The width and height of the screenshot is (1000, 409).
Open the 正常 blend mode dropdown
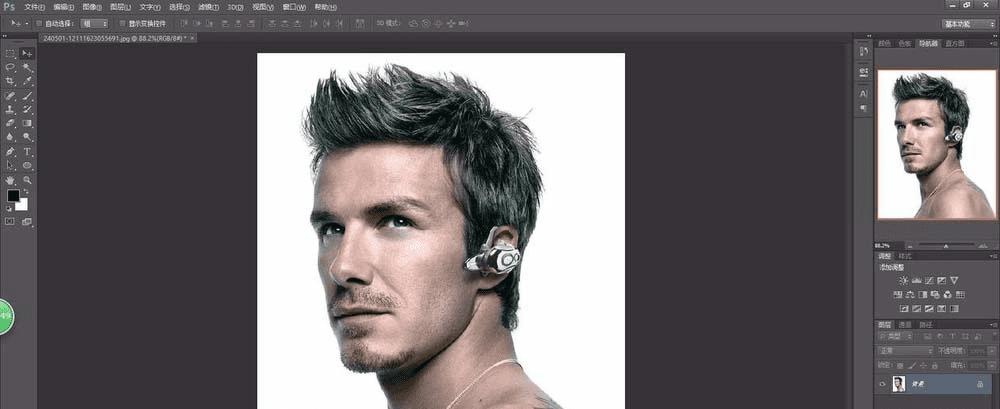[906, 351]
